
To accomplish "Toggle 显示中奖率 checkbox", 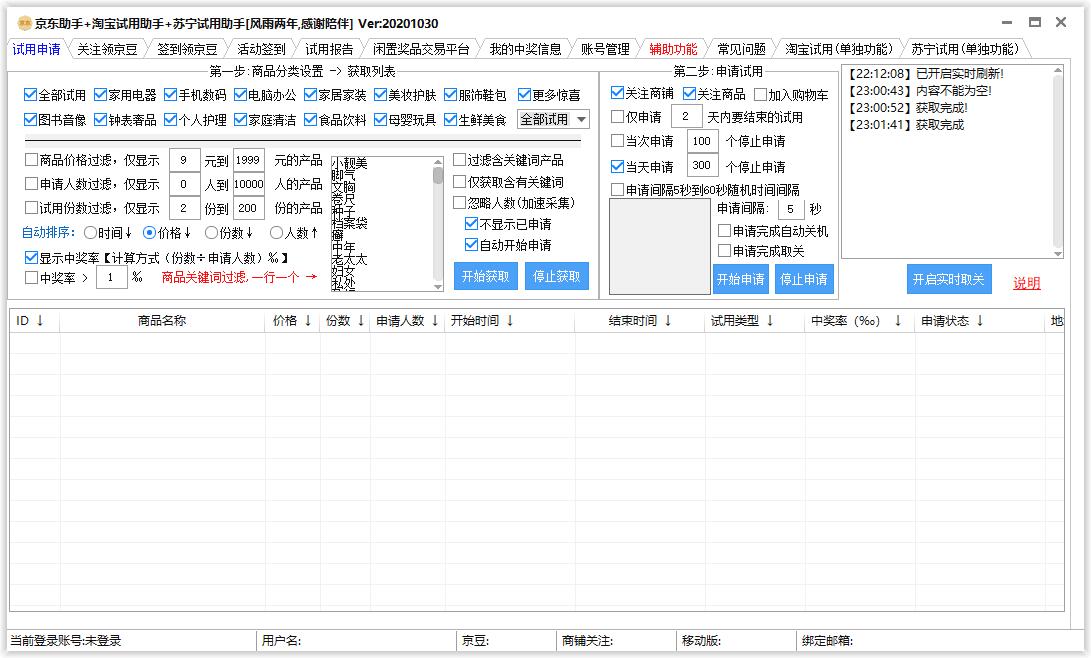I will pyautogui.click(x=31, y=257).
